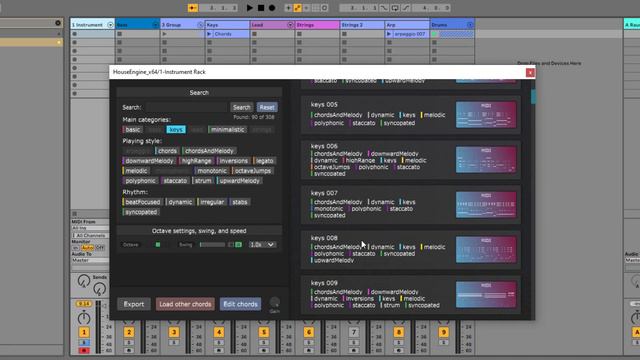Adjust the Gain knob in HouseEngine

pyautogui.click(x=275, y=302)
